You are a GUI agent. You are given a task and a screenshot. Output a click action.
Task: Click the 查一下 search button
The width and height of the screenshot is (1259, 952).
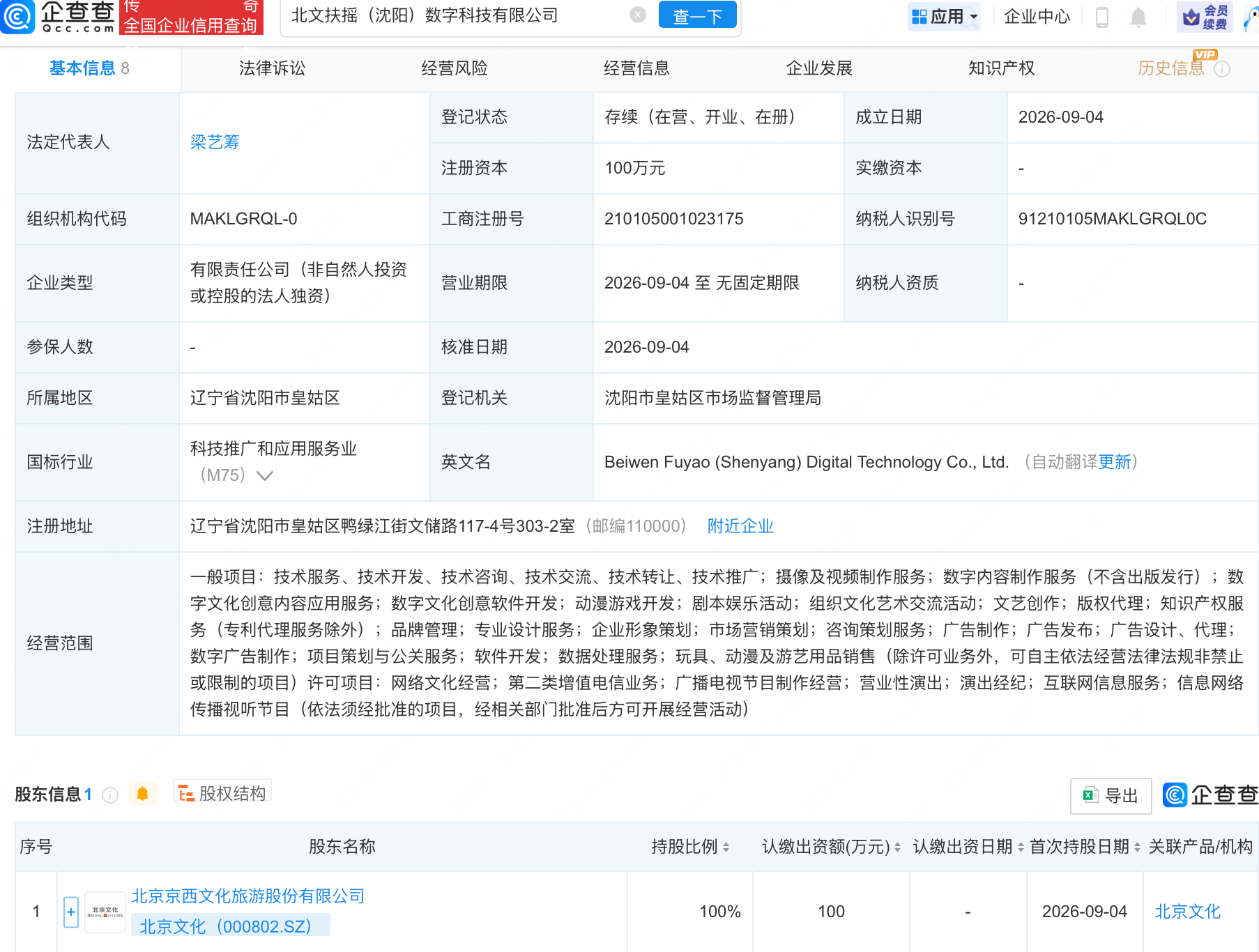pyautogui.click(x=697, y=16)
